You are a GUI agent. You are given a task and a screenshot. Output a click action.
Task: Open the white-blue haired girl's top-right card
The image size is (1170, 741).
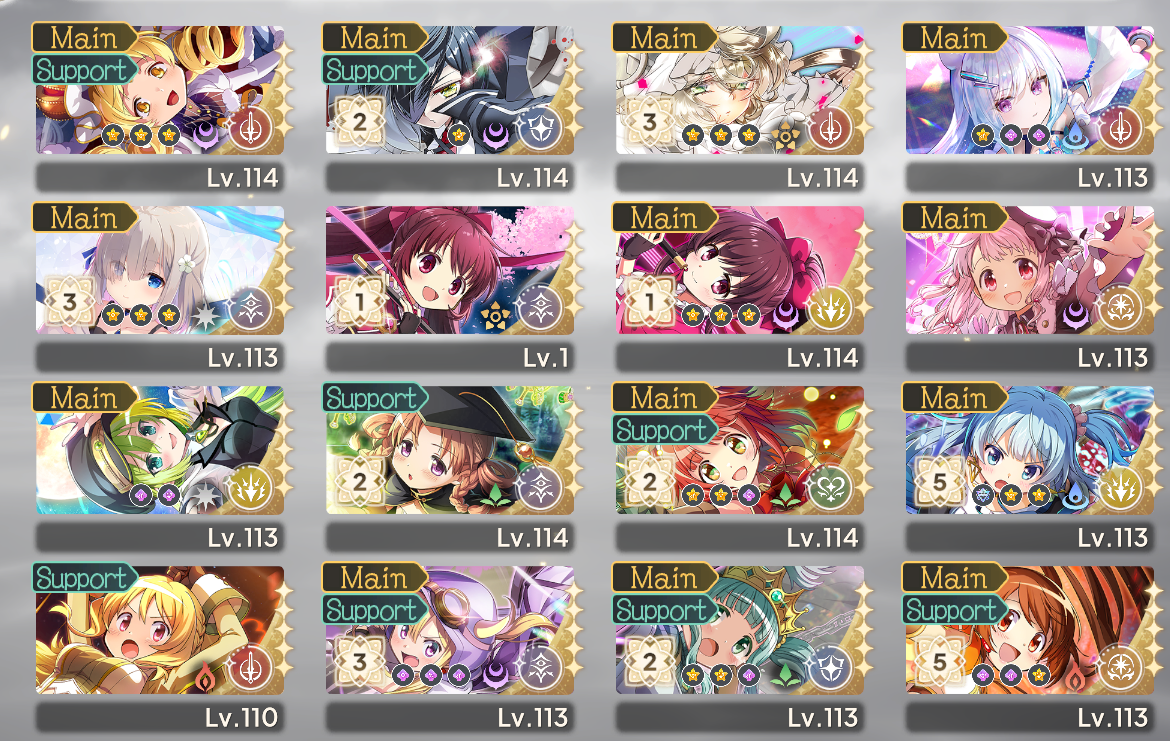pyautogui.click(x=1030, y=90)
